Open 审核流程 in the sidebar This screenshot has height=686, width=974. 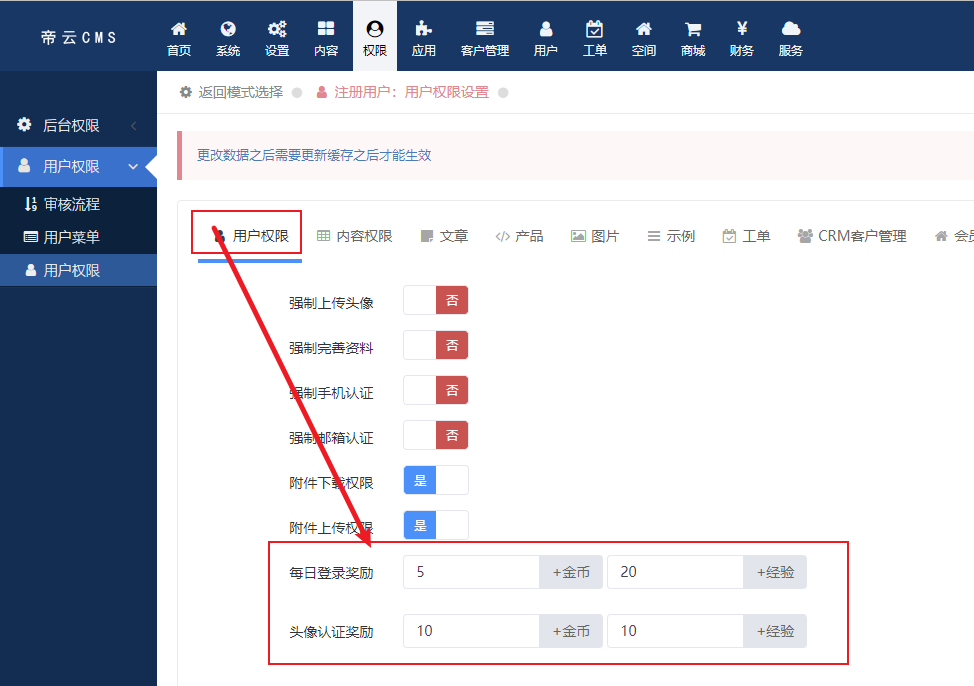coord(71,204)
